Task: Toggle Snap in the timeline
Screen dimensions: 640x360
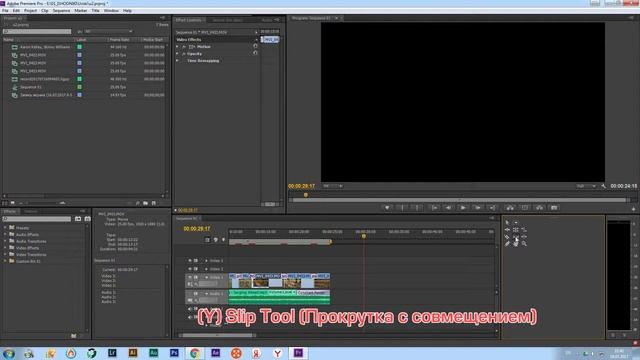Action: pyautogui.click(x=207, y=240)
